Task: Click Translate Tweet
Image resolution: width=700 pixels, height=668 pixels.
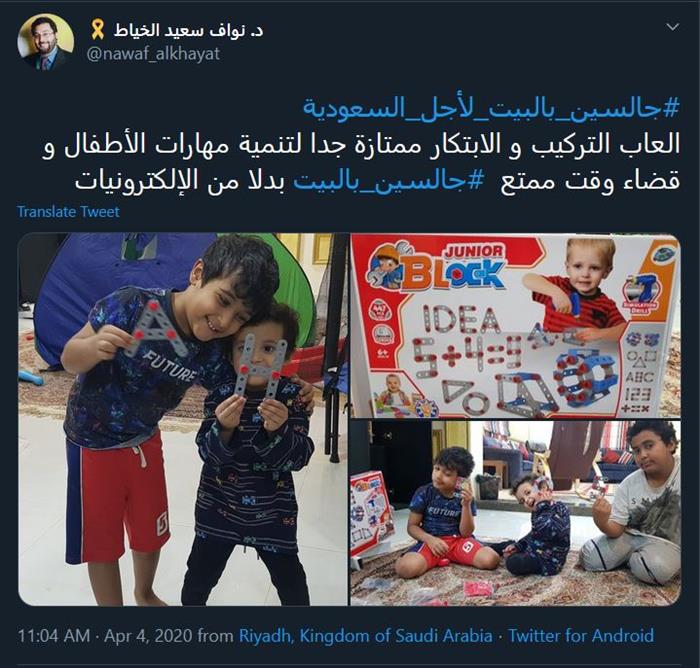Action: click(x=68, y=212)
